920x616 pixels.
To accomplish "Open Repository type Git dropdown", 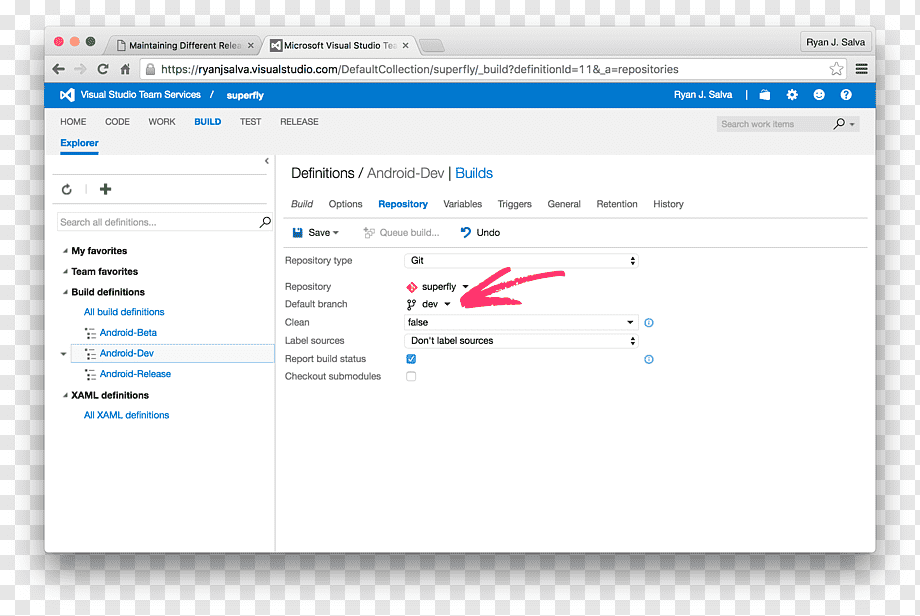I will [521, 260].
